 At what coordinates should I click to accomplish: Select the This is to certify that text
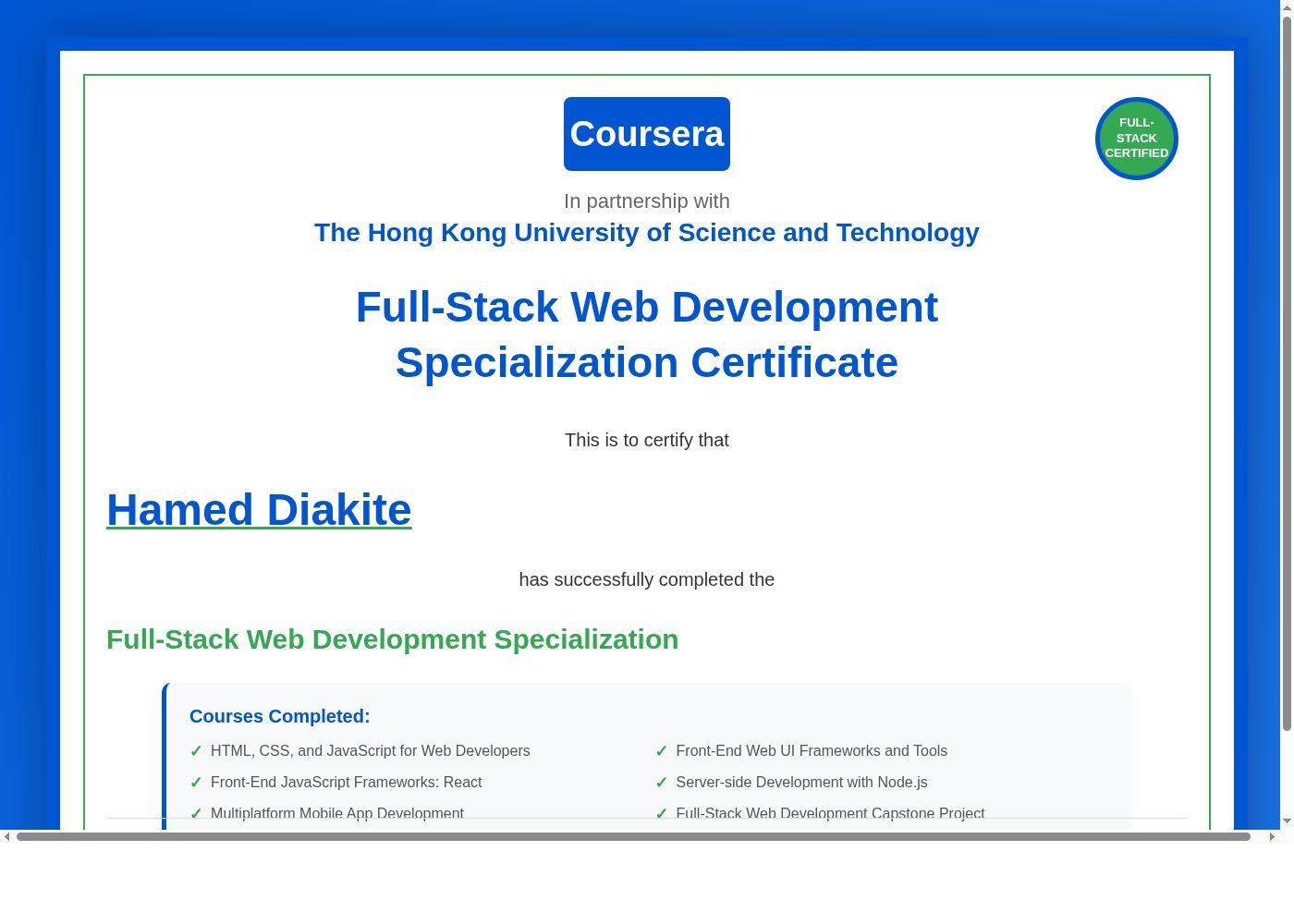click(x=646, y=440)
